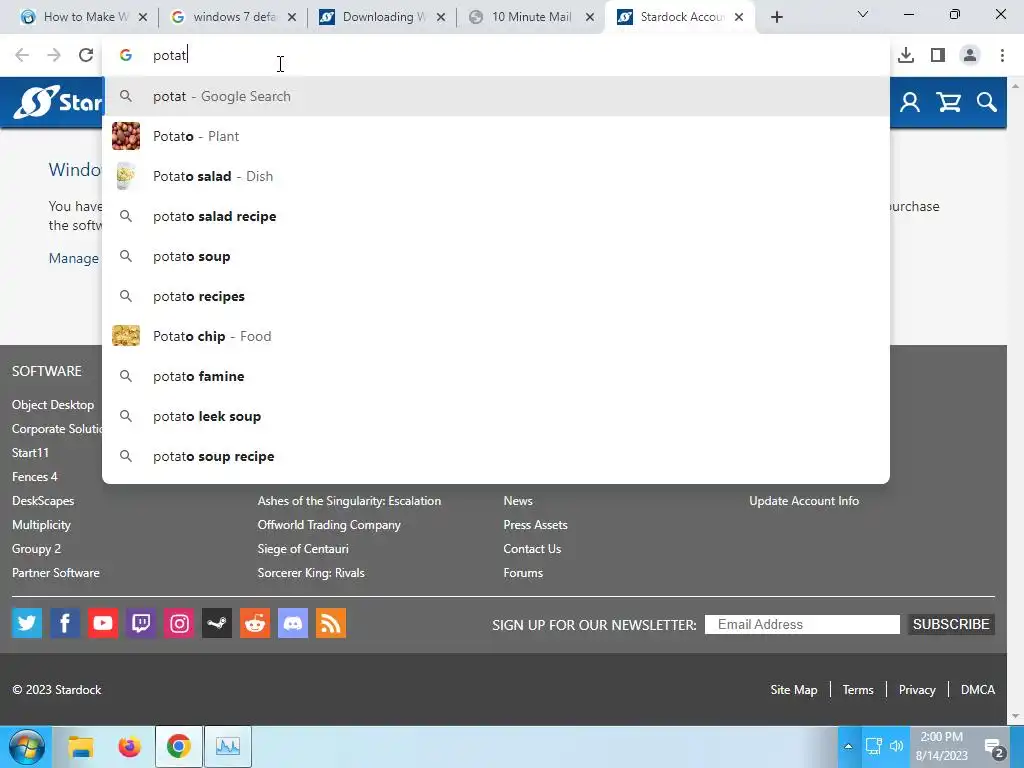
Task: Select the 'potato soup' suggestion
Action: [x=496, y=256]
